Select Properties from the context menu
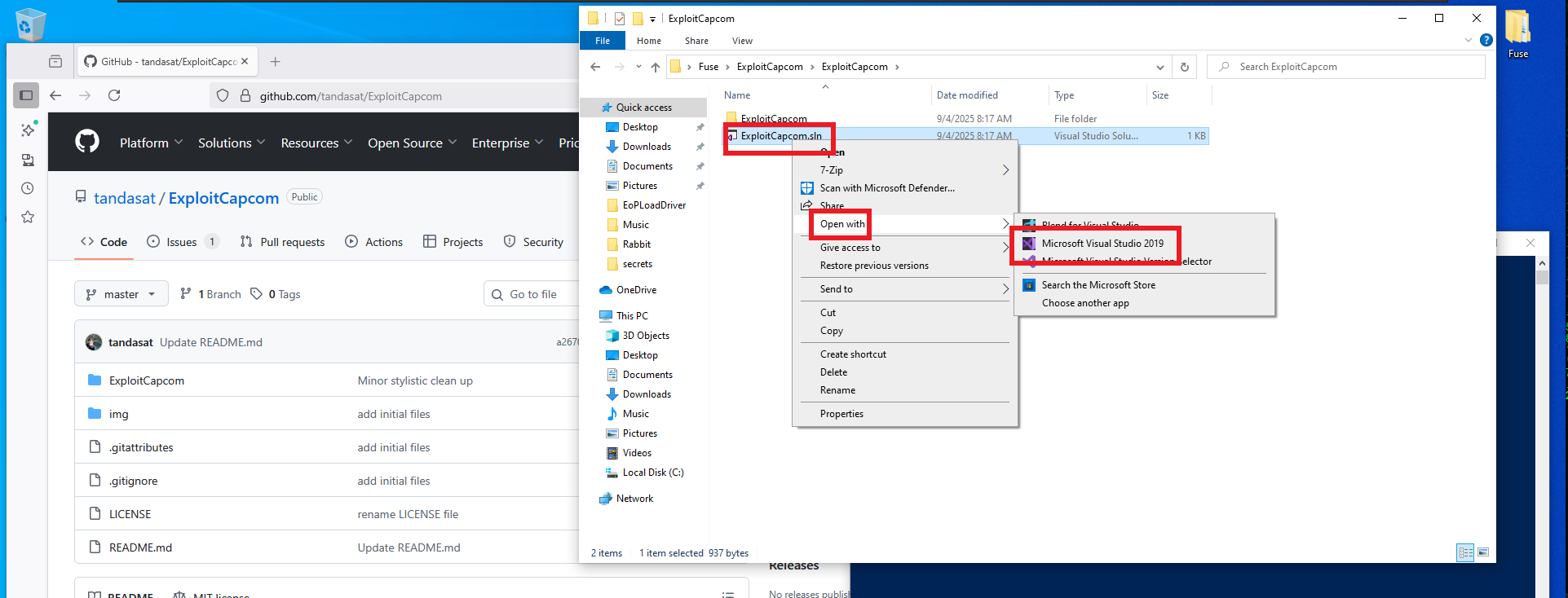The image size is (1568, 598). (x=841, y=414)
